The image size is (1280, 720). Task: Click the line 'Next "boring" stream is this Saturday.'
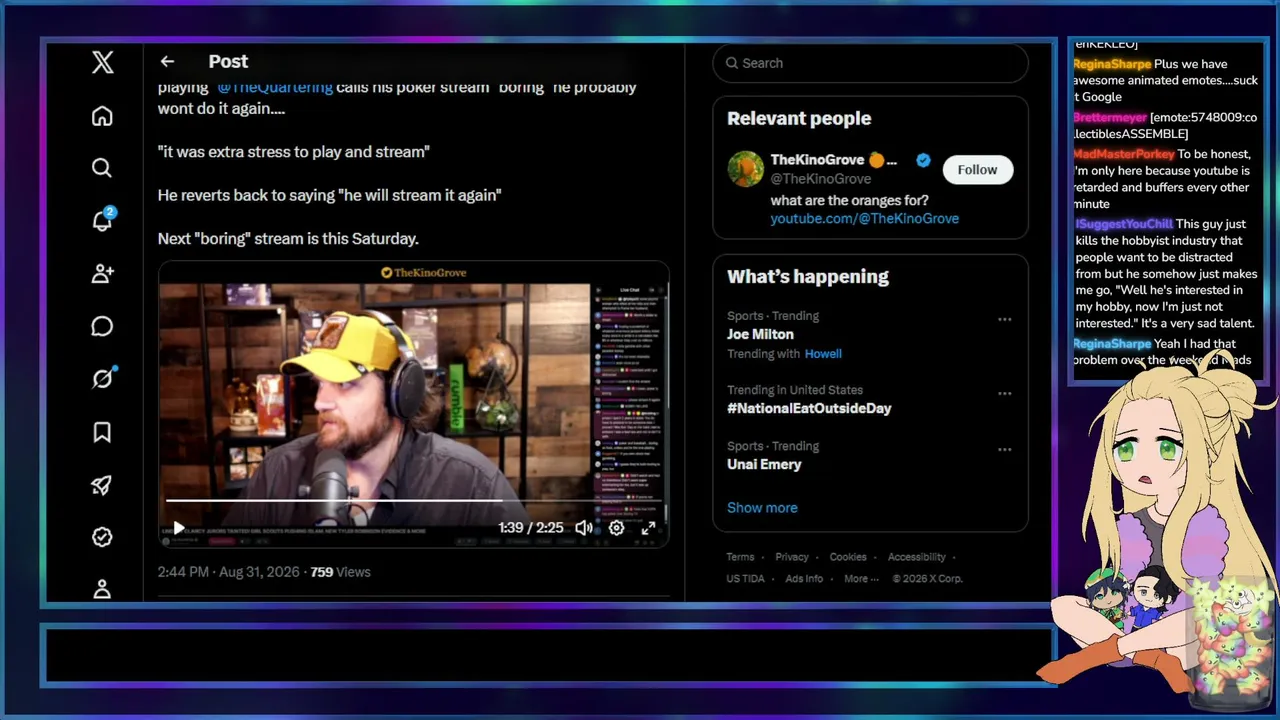(288, 239)
